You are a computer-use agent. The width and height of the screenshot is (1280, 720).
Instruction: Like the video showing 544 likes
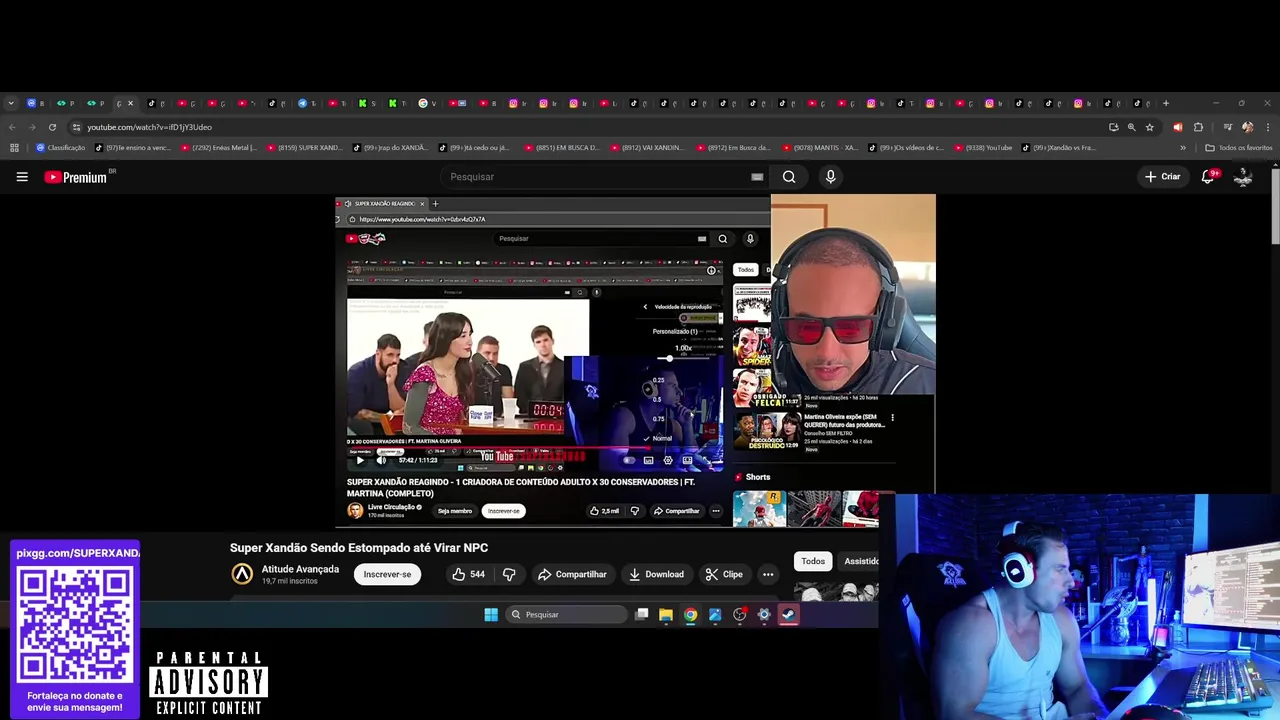468,574
